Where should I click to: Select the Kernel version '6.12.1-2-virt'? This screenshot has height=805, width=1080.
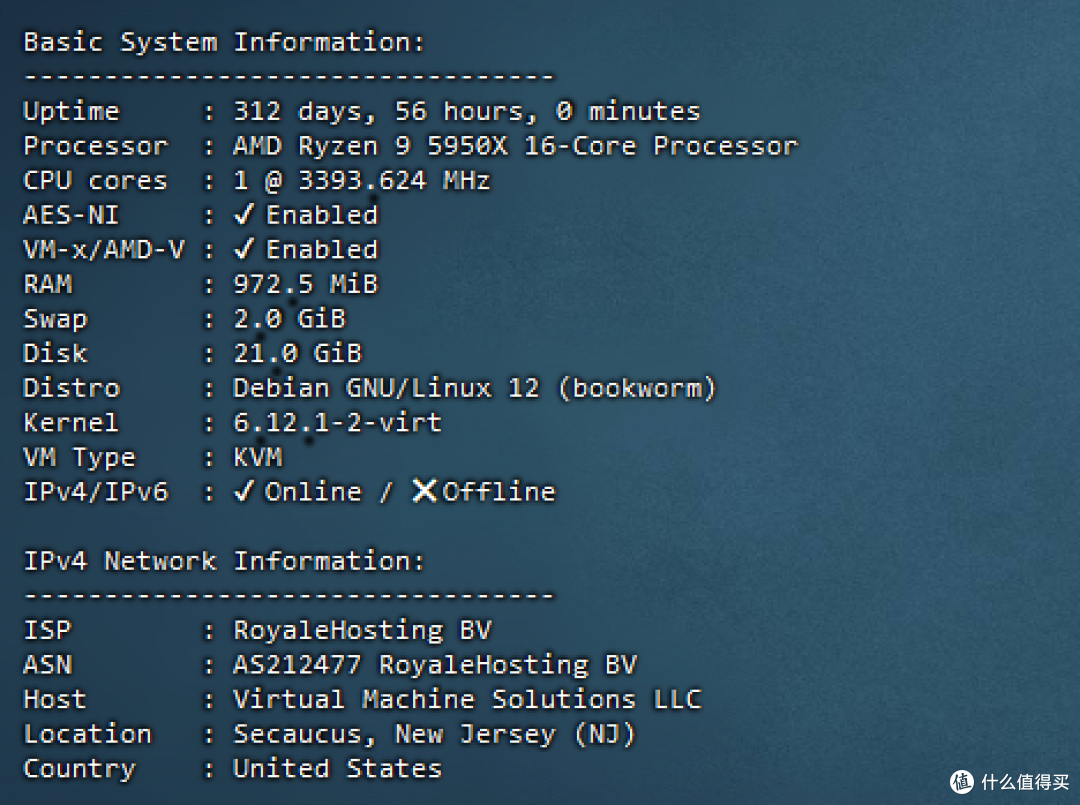(338, 422)
